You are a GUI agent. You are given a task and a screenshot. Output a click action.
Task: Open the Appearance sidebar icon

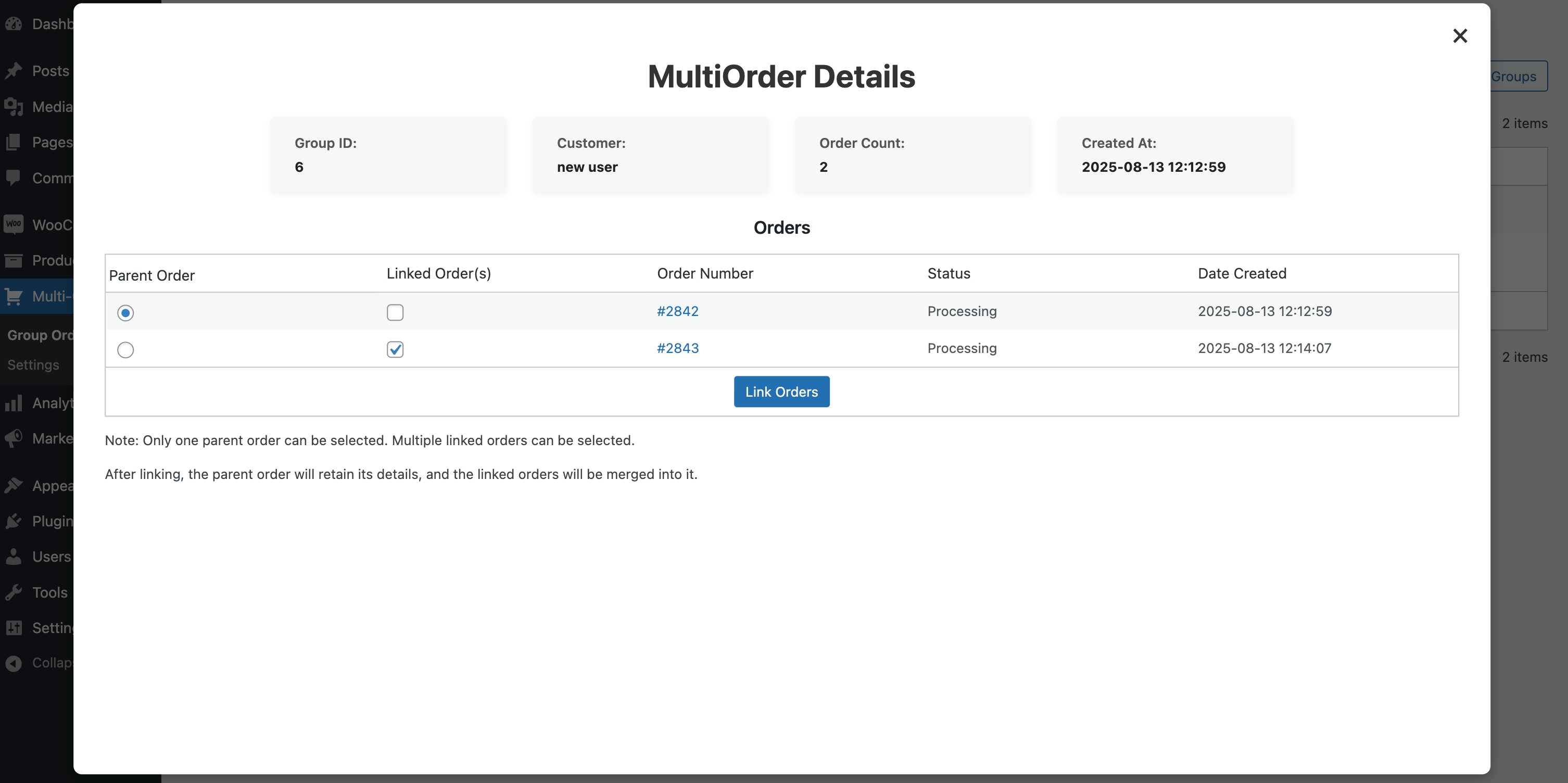pyautogui.click(x=14, y=485)
